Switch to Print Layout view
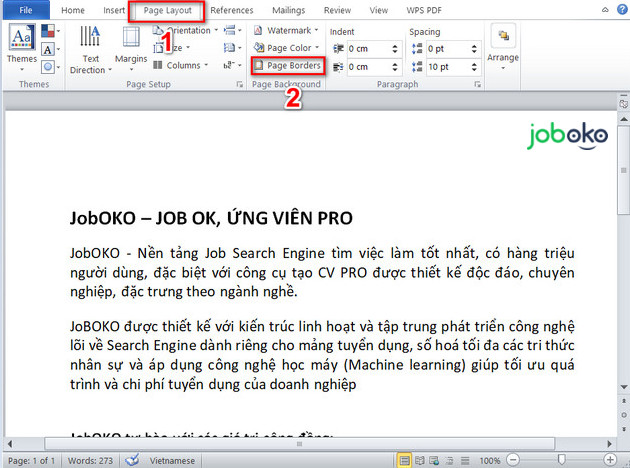This screenshot has height=468, width=630. pos(404,460)
